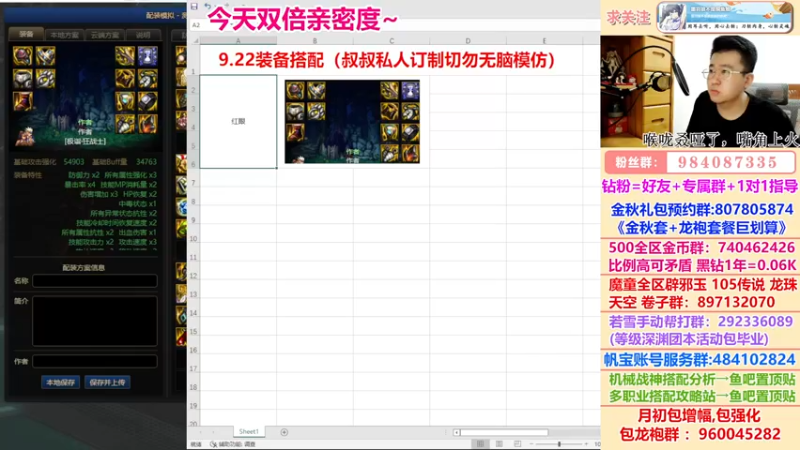Select column D header

(x=468, y=41)
